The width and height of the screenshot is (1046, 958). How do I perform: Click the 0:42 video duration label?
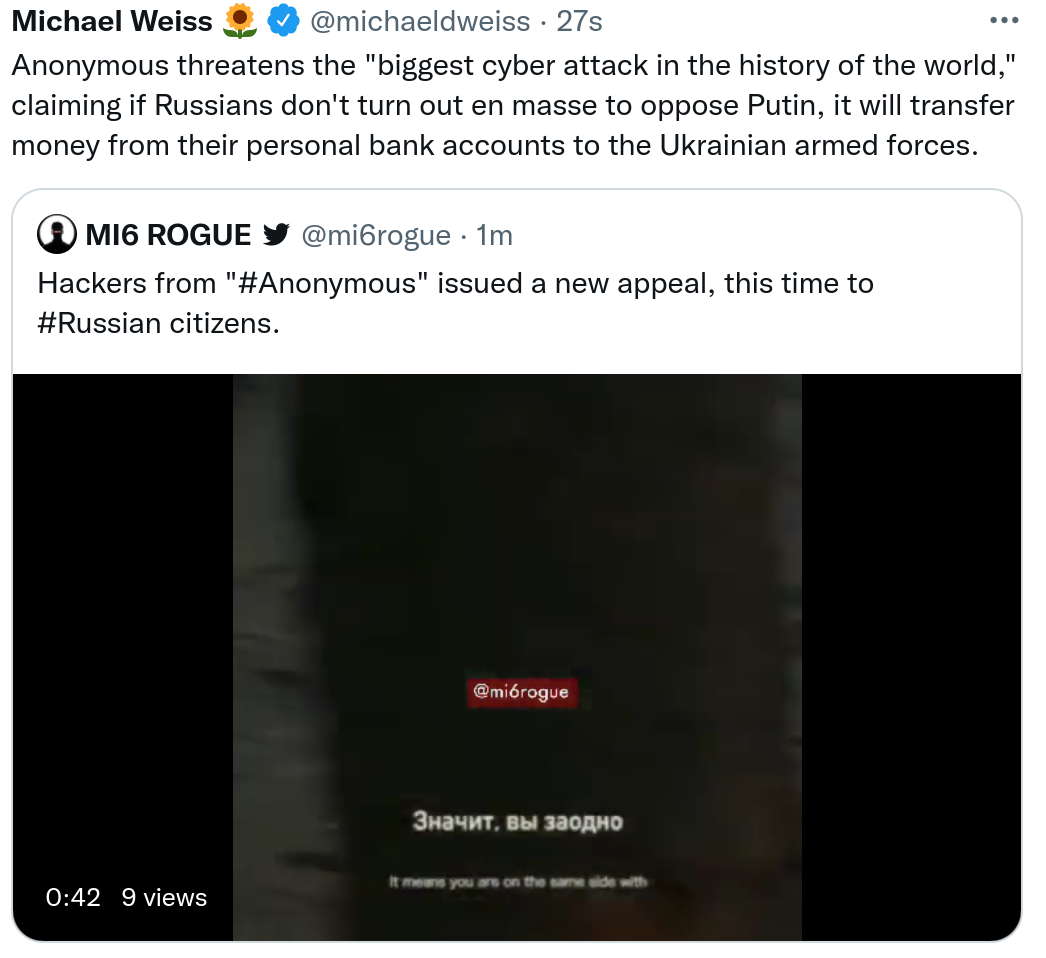[73, 897]
